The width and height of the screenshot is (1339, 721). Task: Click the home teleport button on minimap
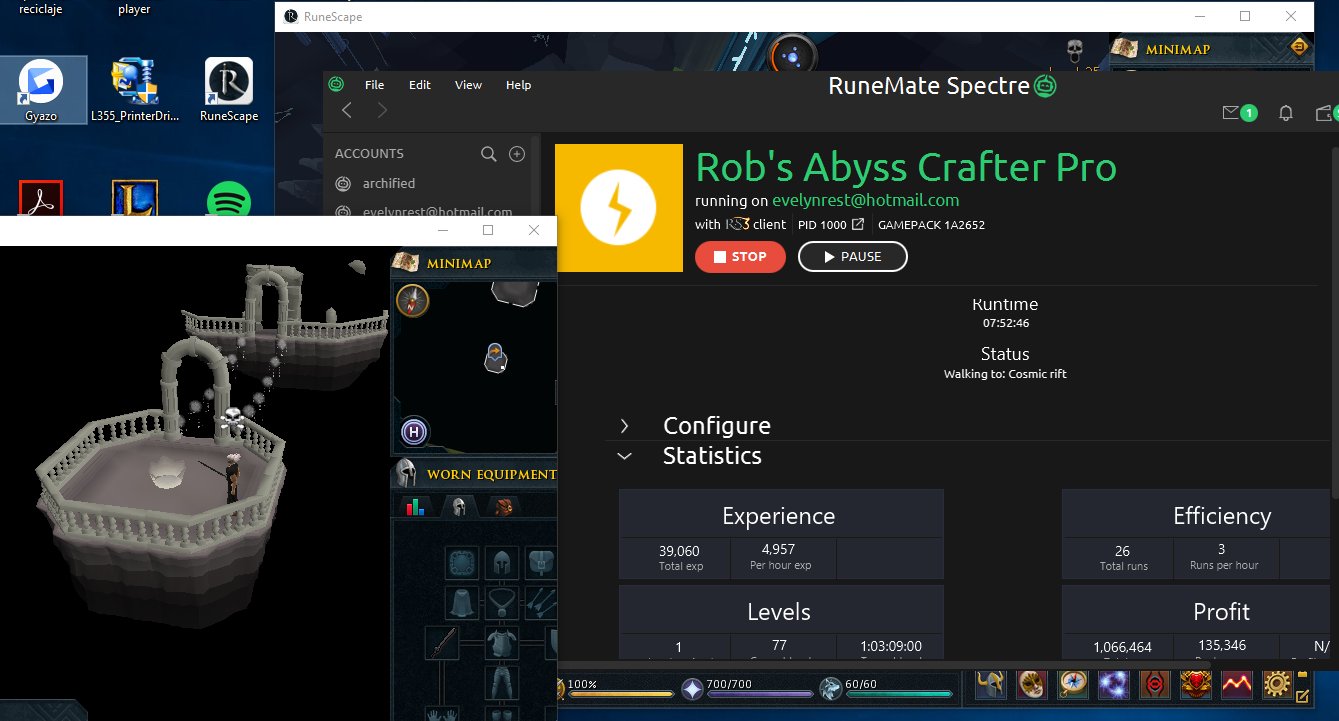[414, 431]
